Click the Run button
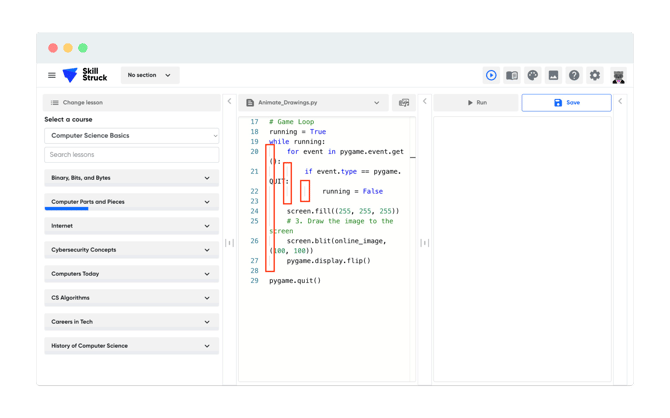Image resolution: width=670 pixels, height=418 pixels. [476, 103]
